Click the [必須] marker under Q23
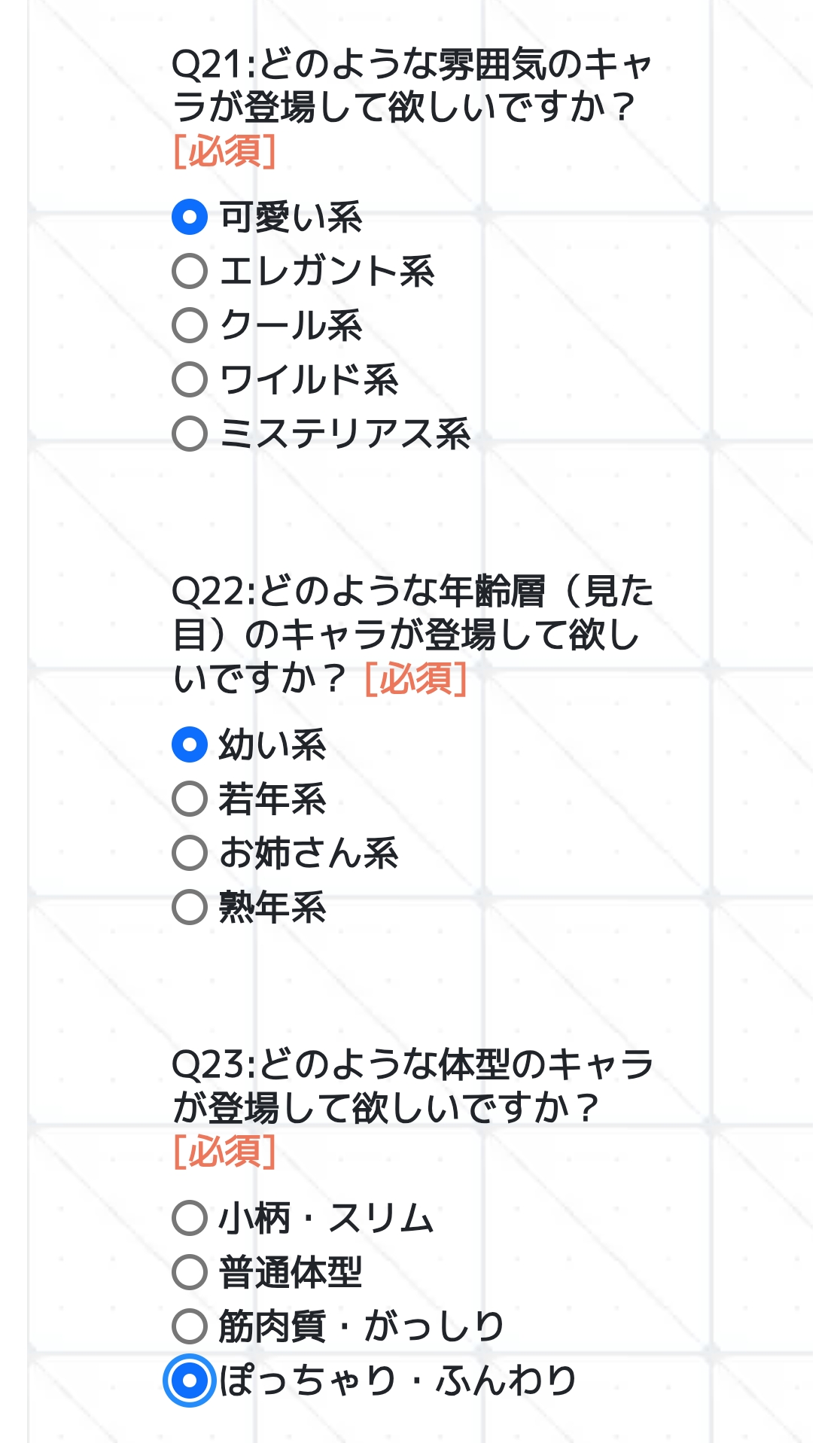 pos(224,1152)
